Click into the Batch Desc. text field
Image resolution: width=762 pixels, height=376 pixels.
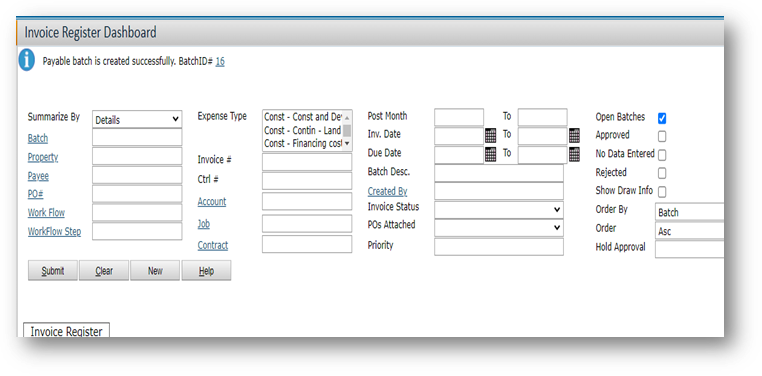(x=499, y=173)
